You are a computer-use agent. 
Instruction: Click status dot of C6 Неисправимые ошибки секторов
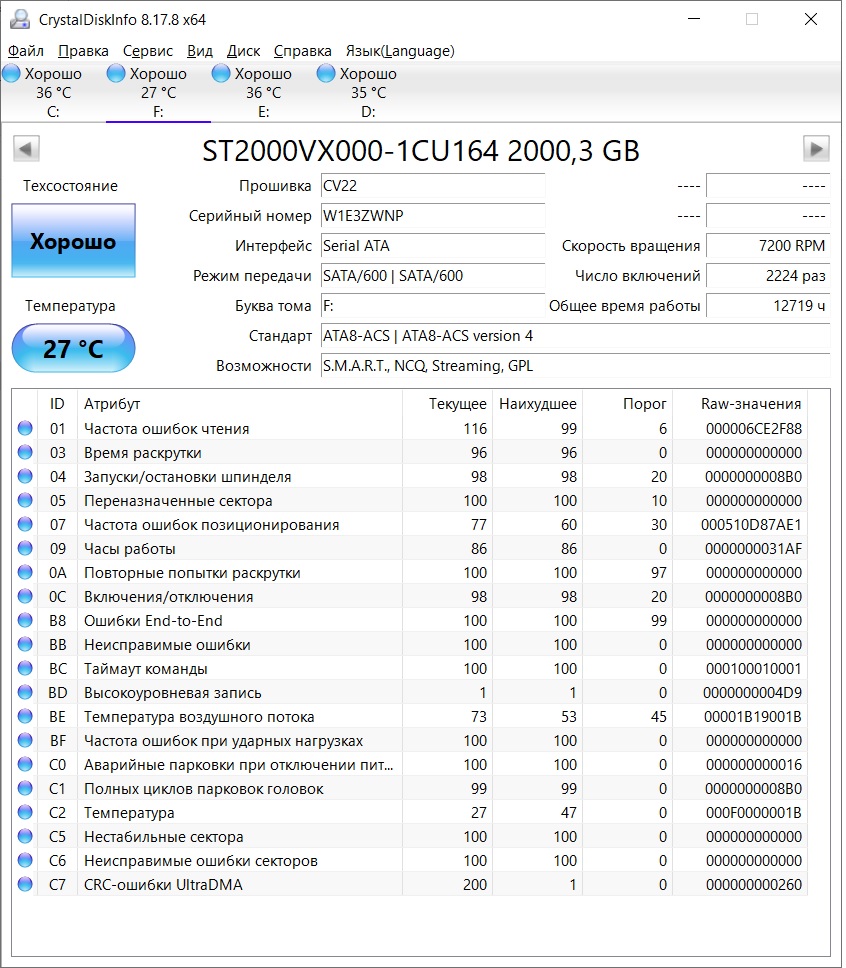click(x=25, y=860)
